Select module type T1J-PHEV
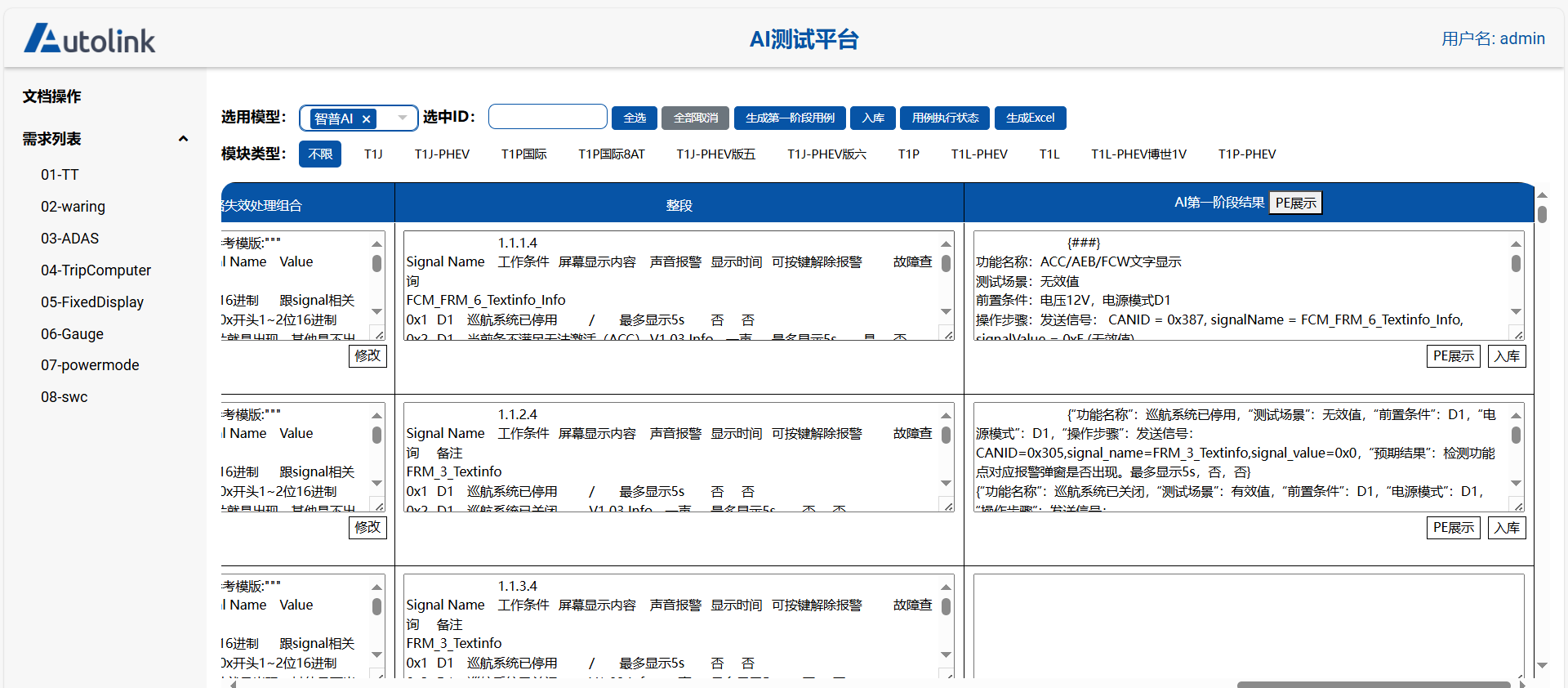1568x688 pixels. tap(442, 154)
